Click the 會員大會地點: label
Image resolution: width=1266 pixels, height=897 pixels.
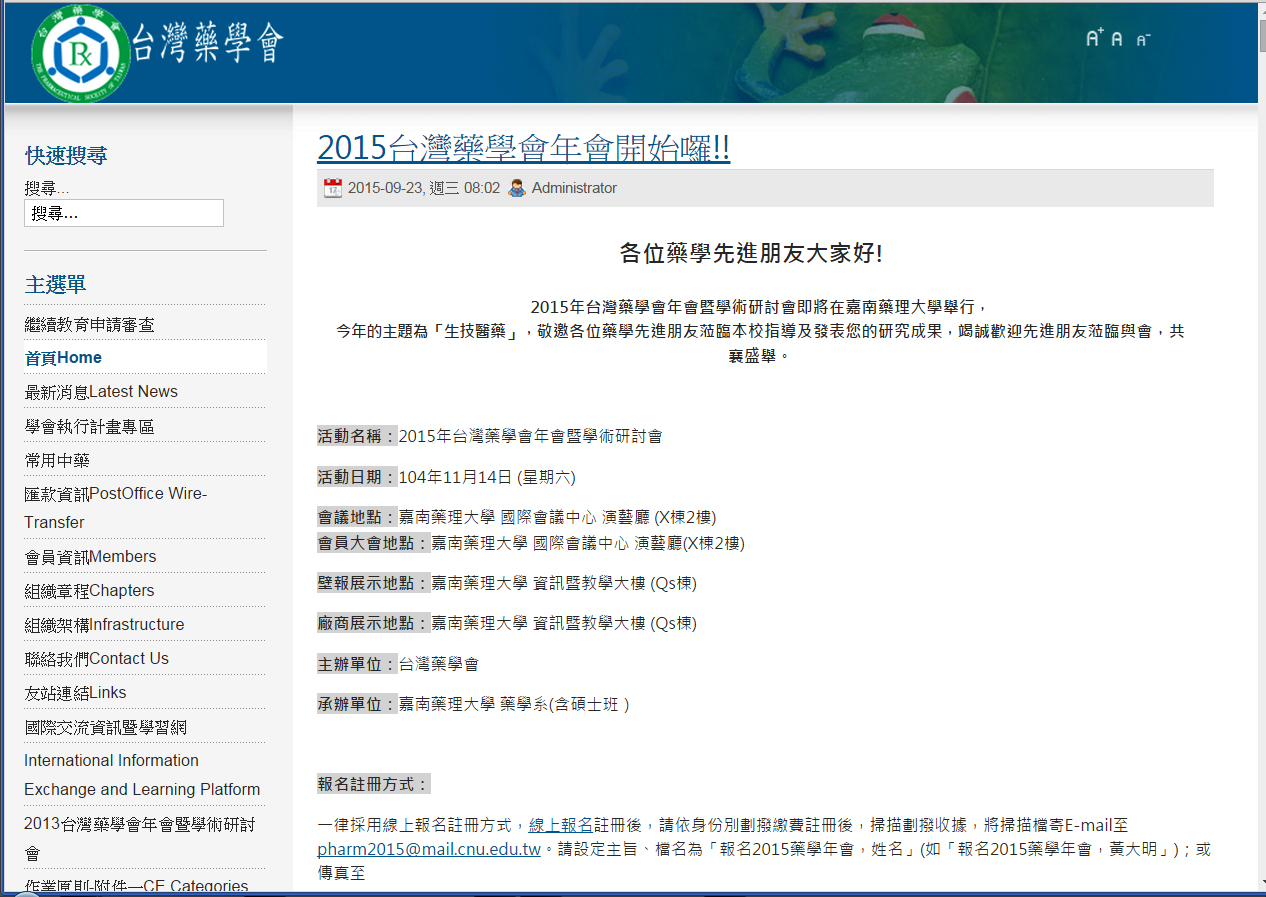click(374, 543)
